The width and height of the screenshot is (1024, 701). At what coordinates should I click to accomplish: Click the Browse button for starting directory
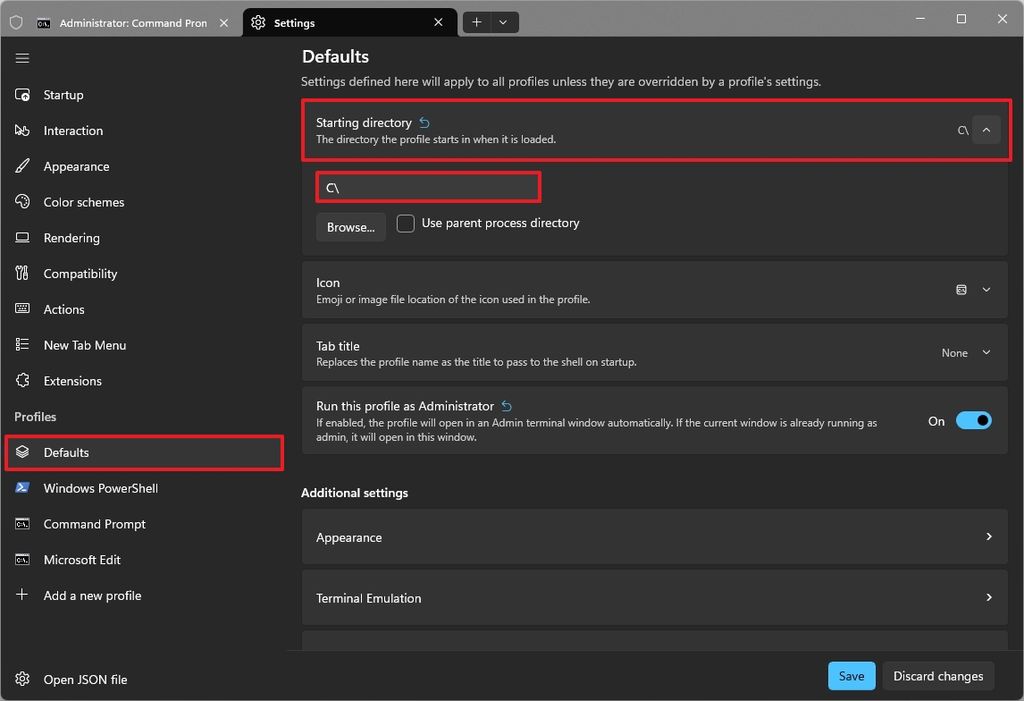[x=350, y=227]
